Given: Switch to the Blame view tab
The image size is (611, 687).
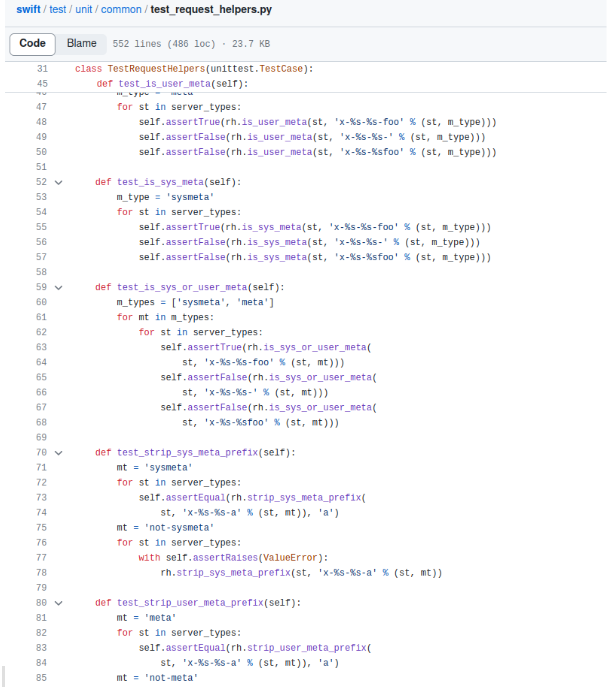Looking at the screenshot, I should pyautogui.click(x=81, y=44).
